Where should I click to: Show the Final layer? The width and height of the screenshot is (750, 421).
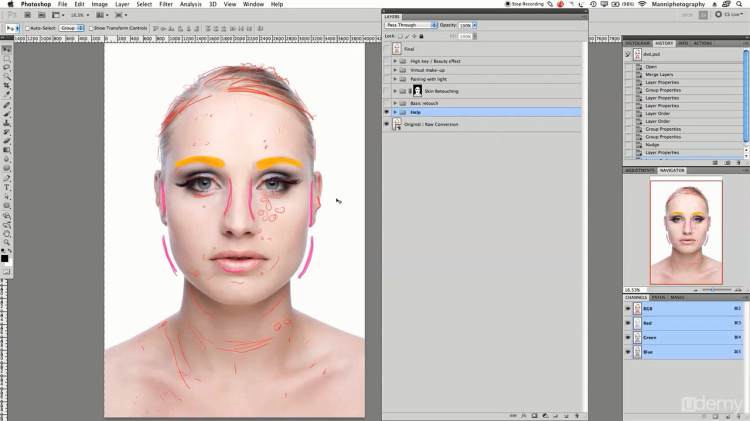tap(386, 49)
